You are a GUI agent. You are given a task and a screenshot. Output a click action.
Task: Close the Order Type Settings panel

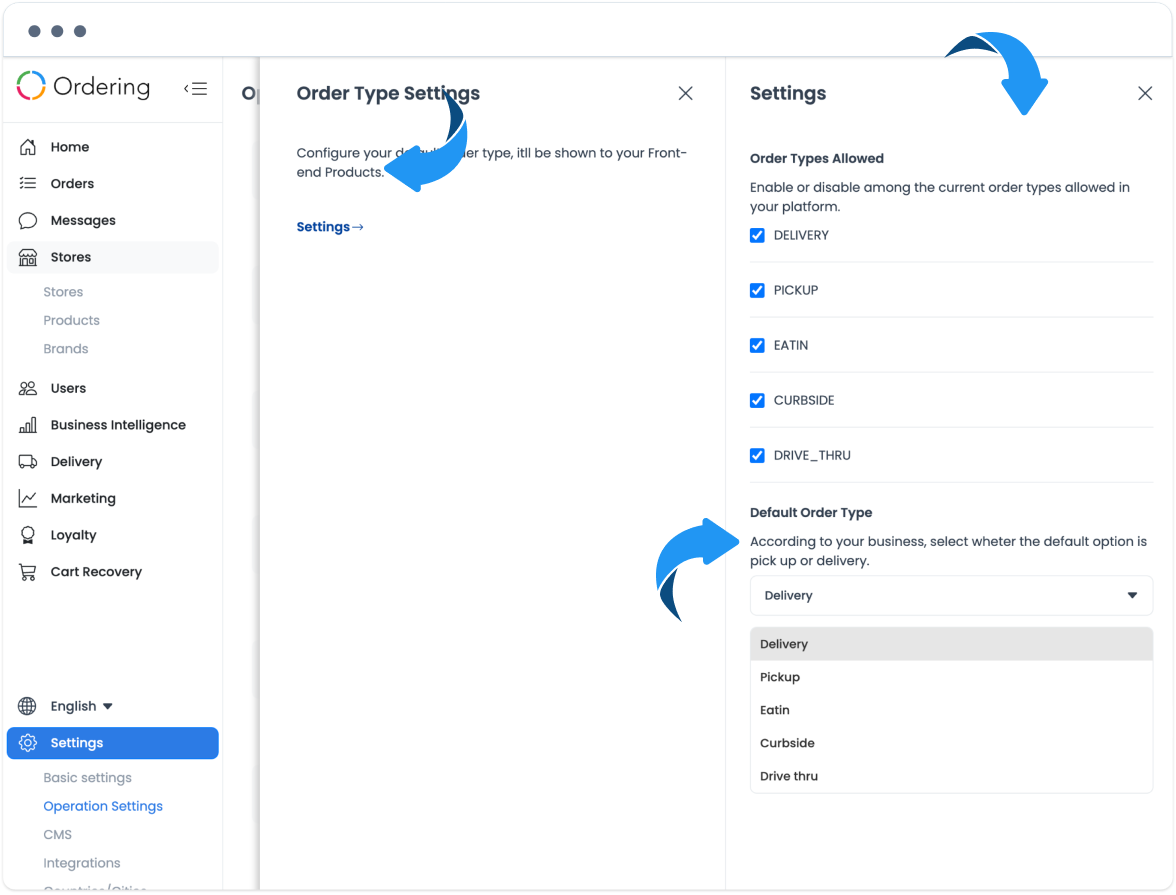click(x=686, y=93)
